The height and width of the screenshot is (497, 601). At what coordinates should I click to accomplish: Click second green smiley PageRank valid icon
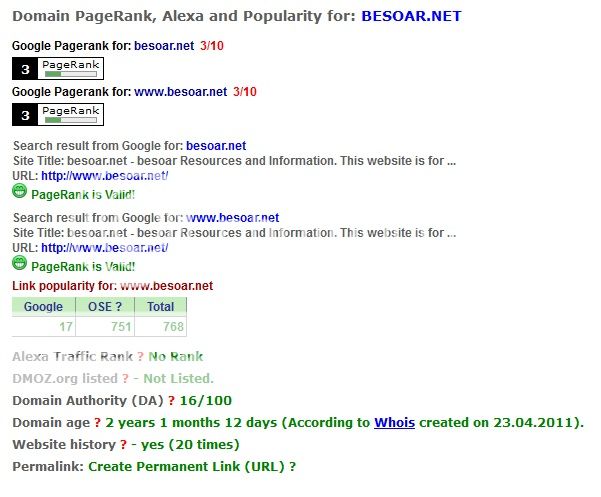pos(20,263)
